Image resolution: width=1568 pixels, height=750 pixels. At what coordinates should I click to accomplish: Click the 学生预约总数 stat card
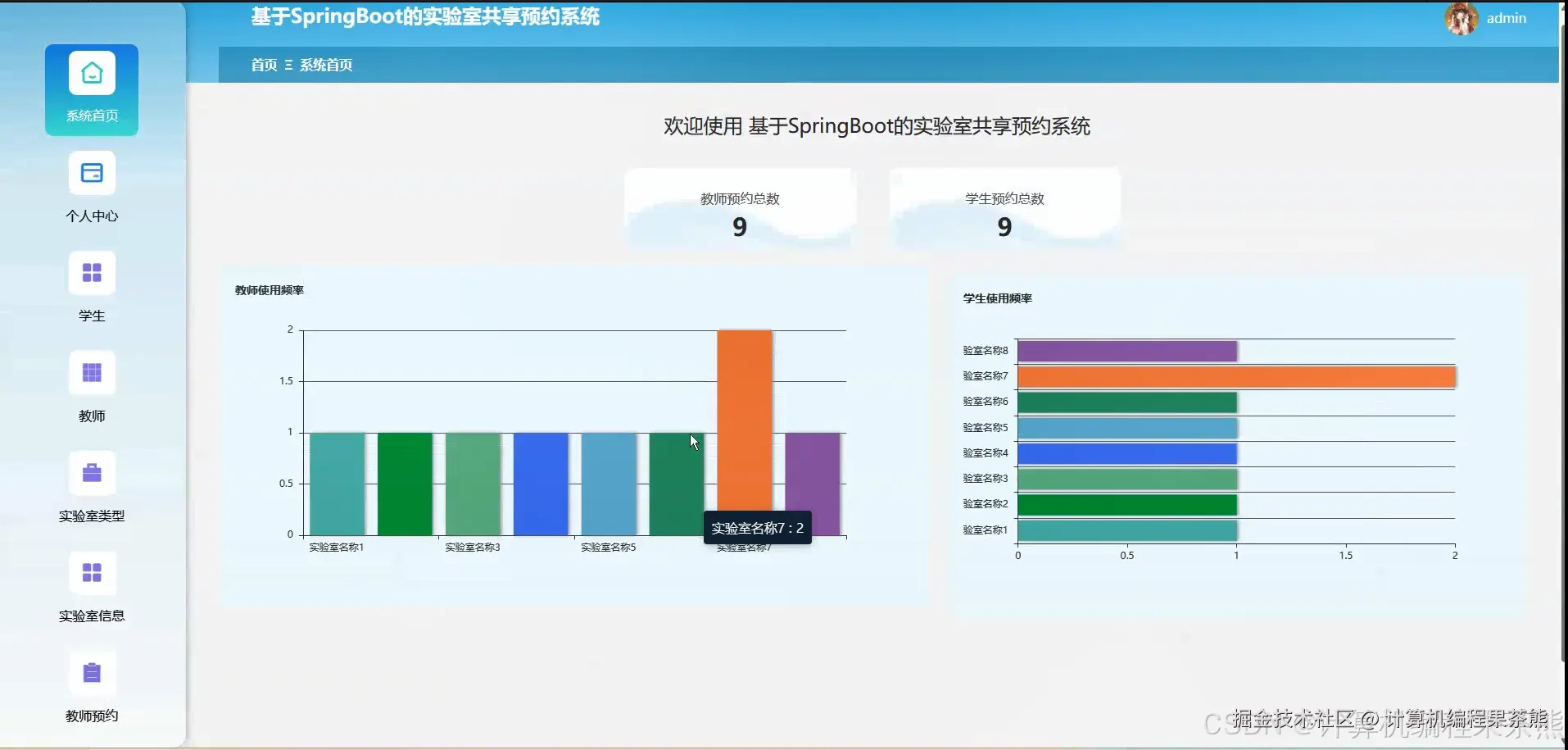coord(1004,209)
